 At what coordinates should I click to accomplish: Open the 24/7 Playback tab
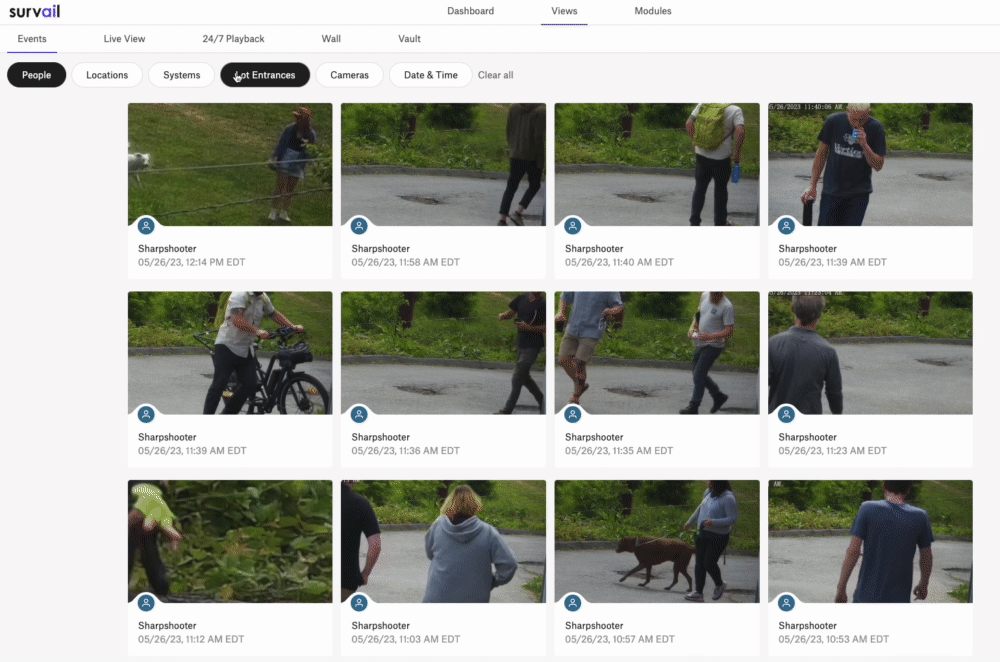233,39
